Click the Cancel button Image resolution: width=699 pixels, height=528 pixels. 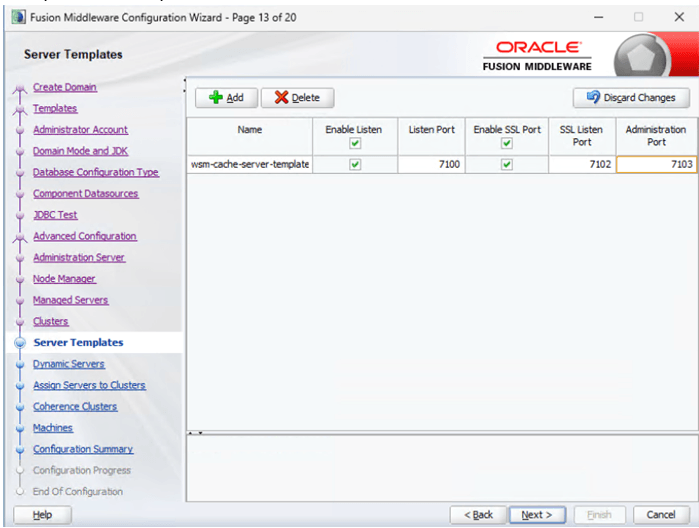[x=661, y=515]
